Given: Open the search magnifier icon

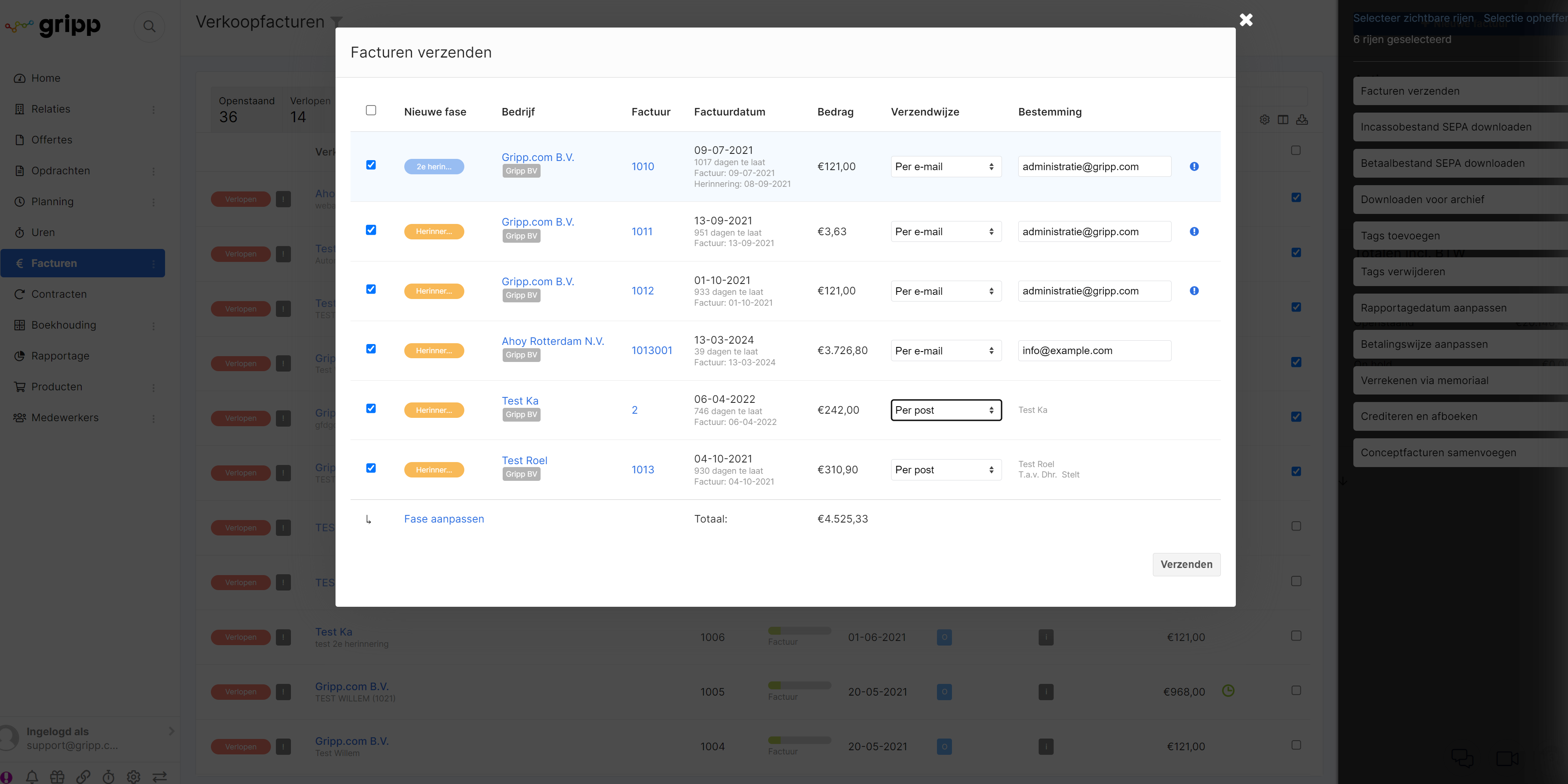Looking at the screenshot, I should 149,26.
